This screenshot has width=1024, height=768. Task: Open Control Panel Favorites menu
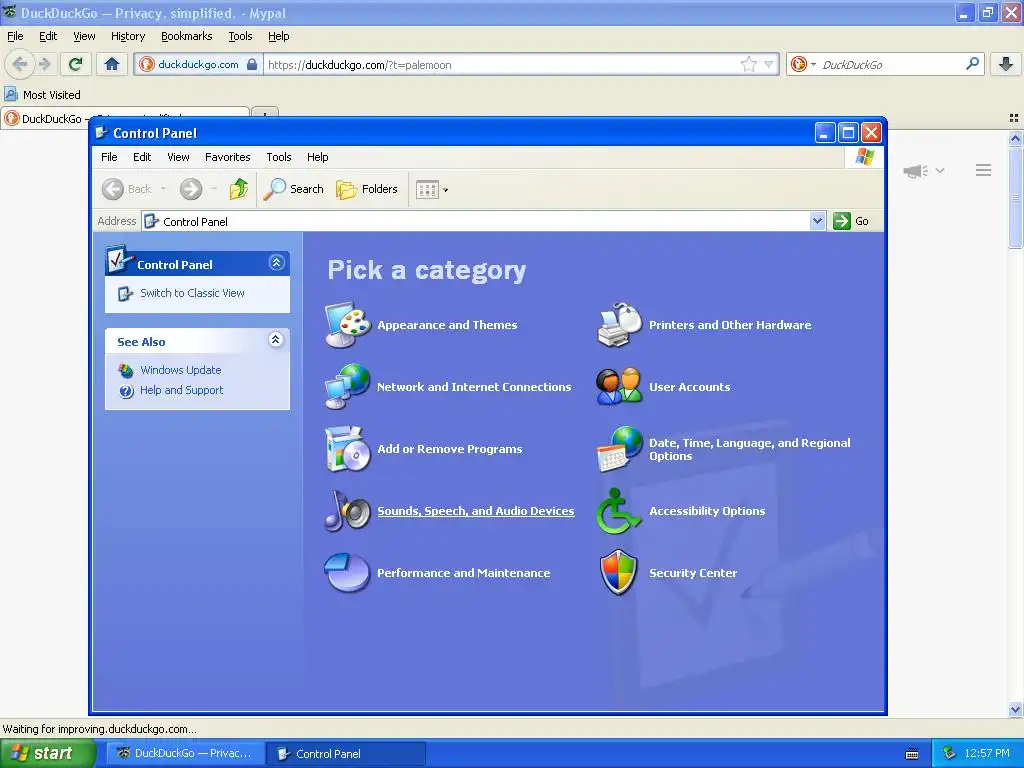[x=227, y=157]
